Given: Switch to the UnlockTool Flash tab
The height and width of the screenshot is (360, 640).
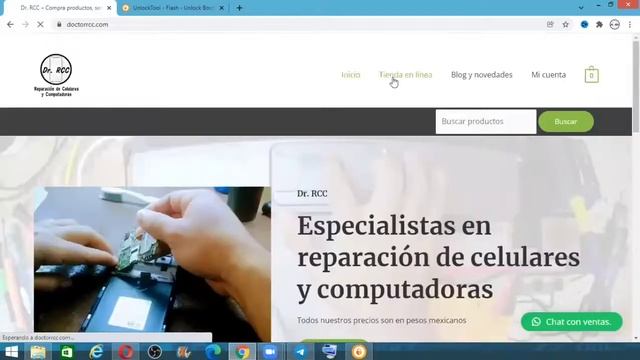Looking at the screenshot, I should coord(173,8).
